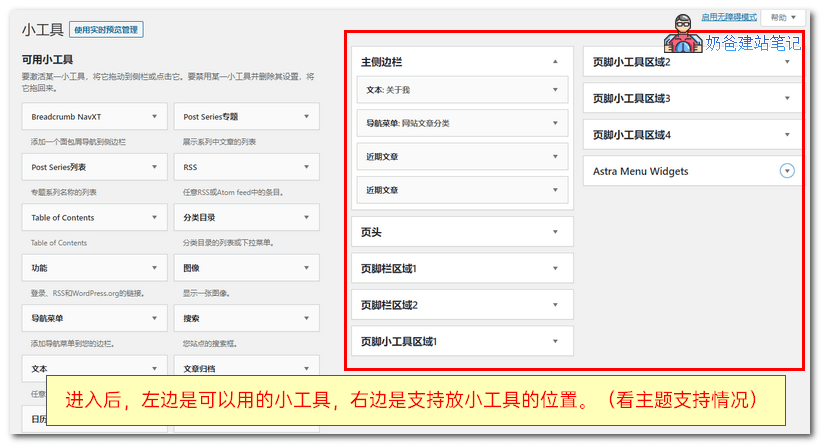
Task: Expand the Post Series列表 widget
Action: pos(95,167)
